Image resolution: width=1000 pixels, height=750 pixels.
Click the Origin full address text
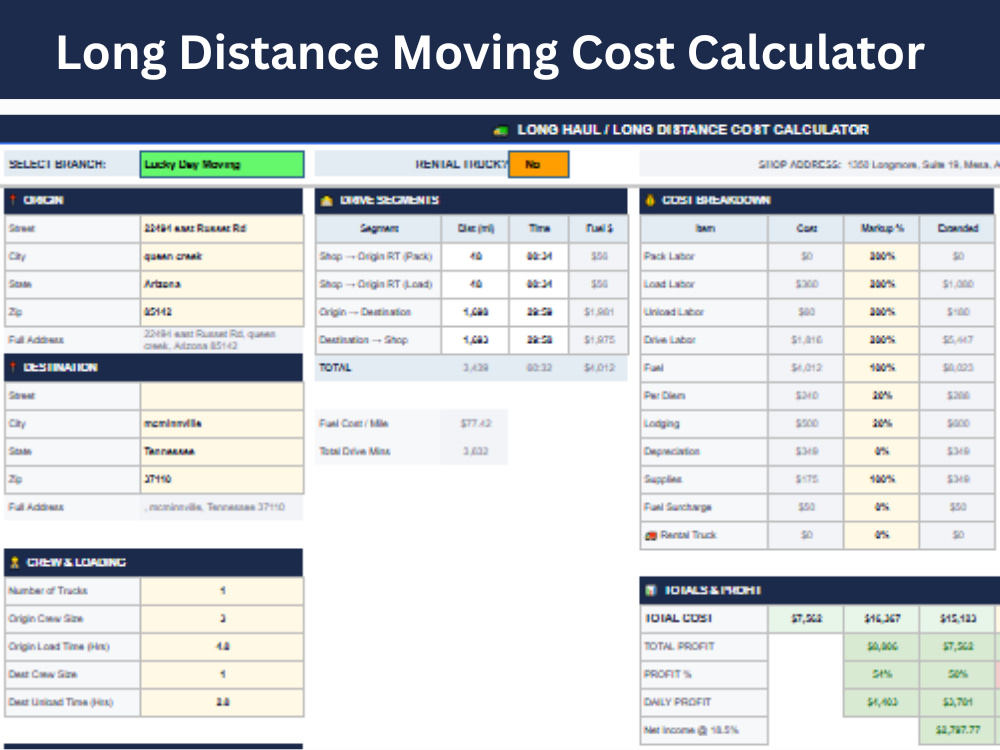click(209, 340)
